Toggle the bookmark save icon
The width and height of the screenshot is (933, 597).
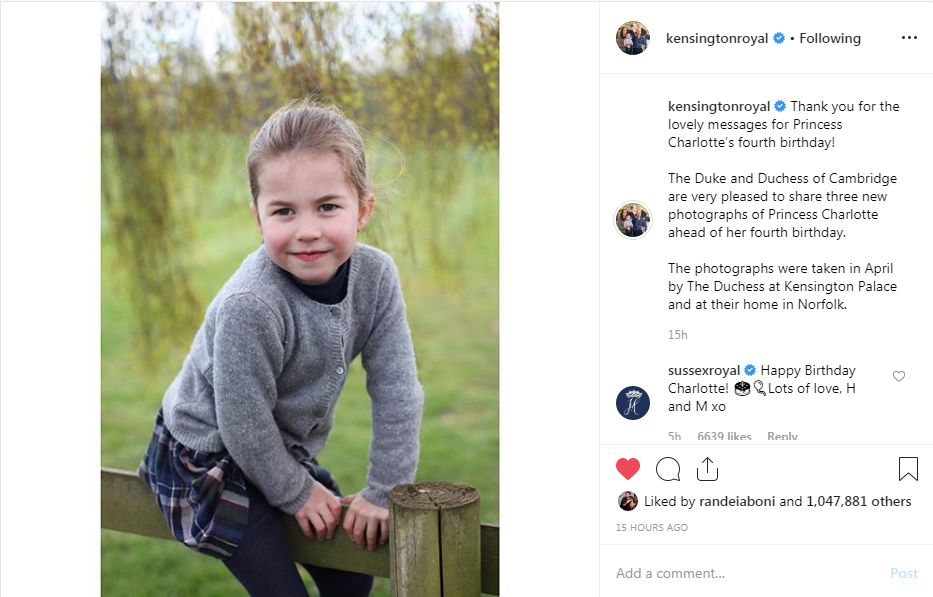(x=907, y=468)
